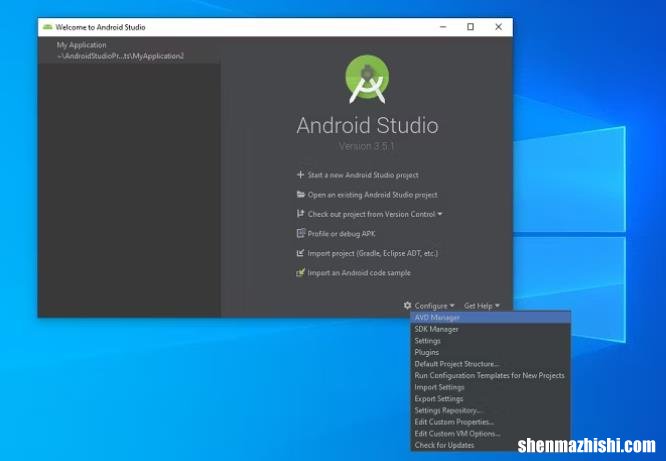Image resolution: width=666 pixels, height=461 pixels.
Task: Import an Android code sample
Action: point(359,273)
